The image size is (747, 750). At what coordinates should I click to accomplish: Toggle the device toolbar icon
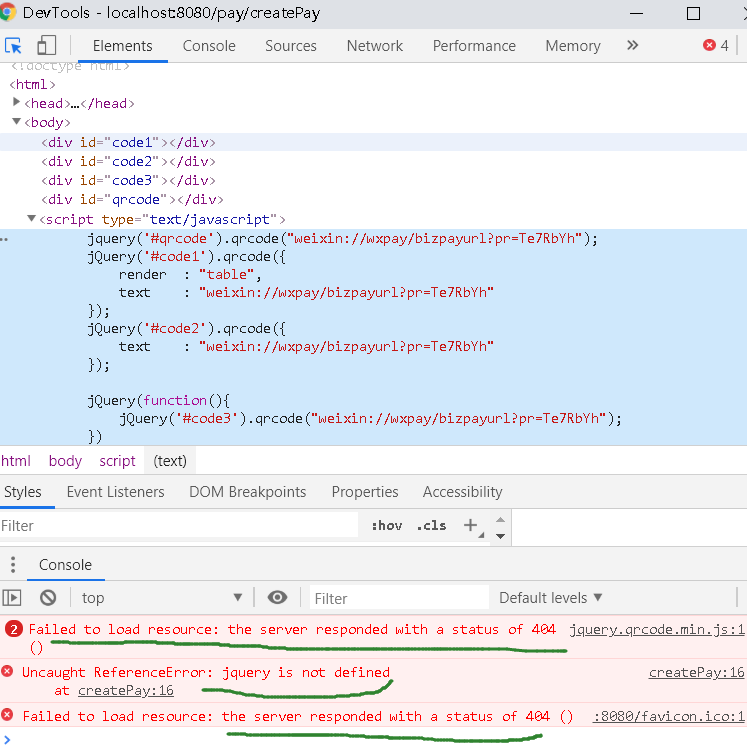click(47, 46)
